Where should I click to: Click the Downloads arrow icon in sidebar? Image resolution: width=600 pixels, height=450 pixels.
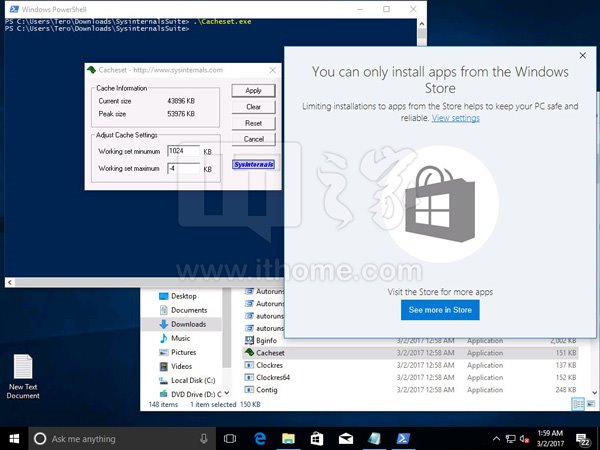coord(163,324)
